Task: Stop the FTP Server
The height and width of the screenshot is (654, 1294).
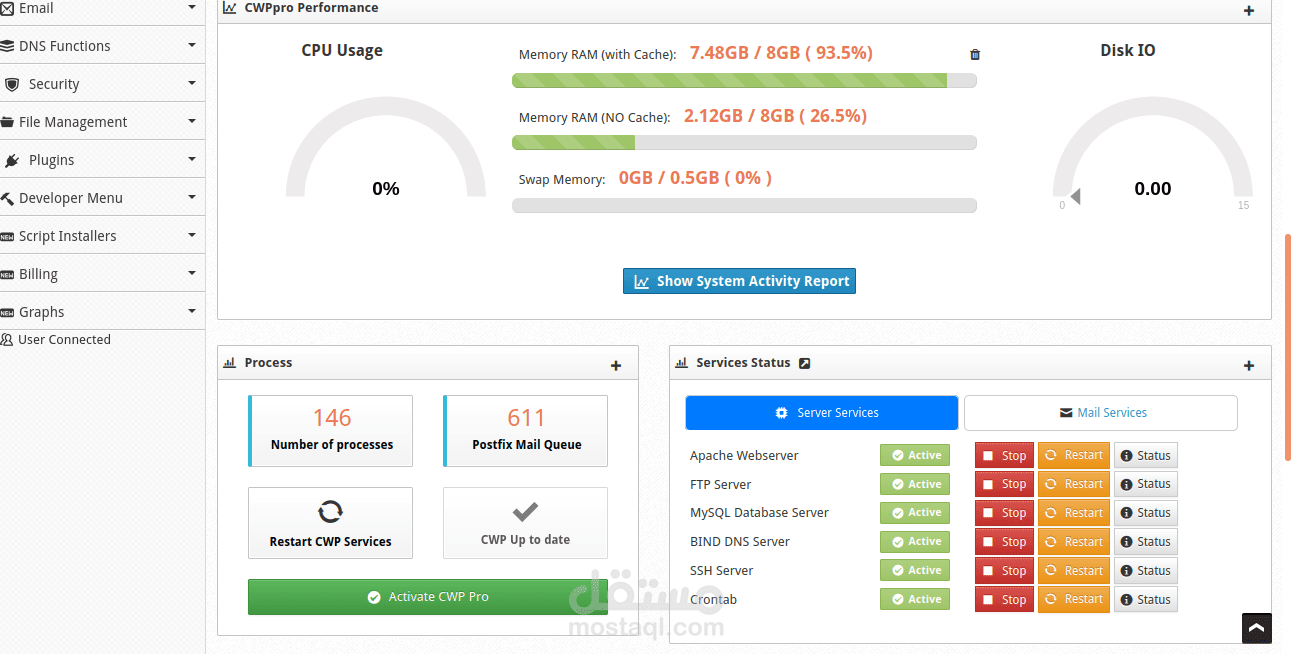Action: pos(1004,484)
